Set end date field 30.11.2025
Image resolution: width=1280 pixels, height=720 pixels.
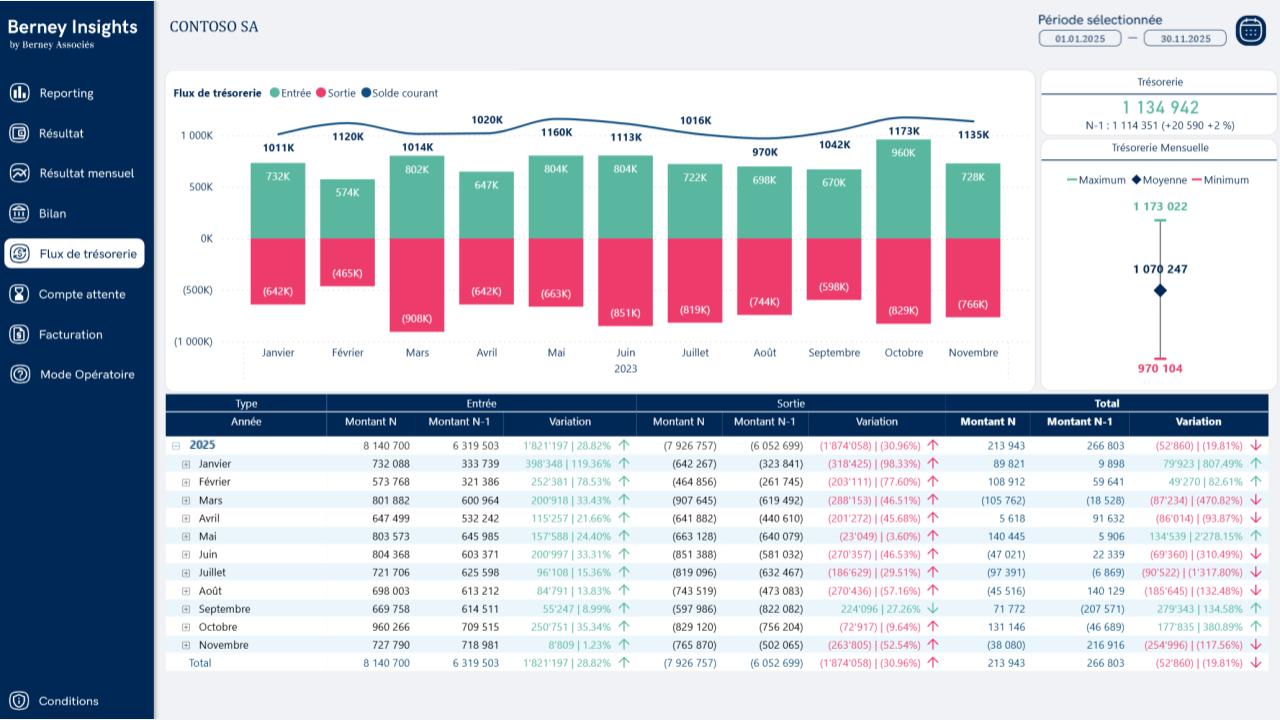pyautogui.click(x=1185, y=39)
